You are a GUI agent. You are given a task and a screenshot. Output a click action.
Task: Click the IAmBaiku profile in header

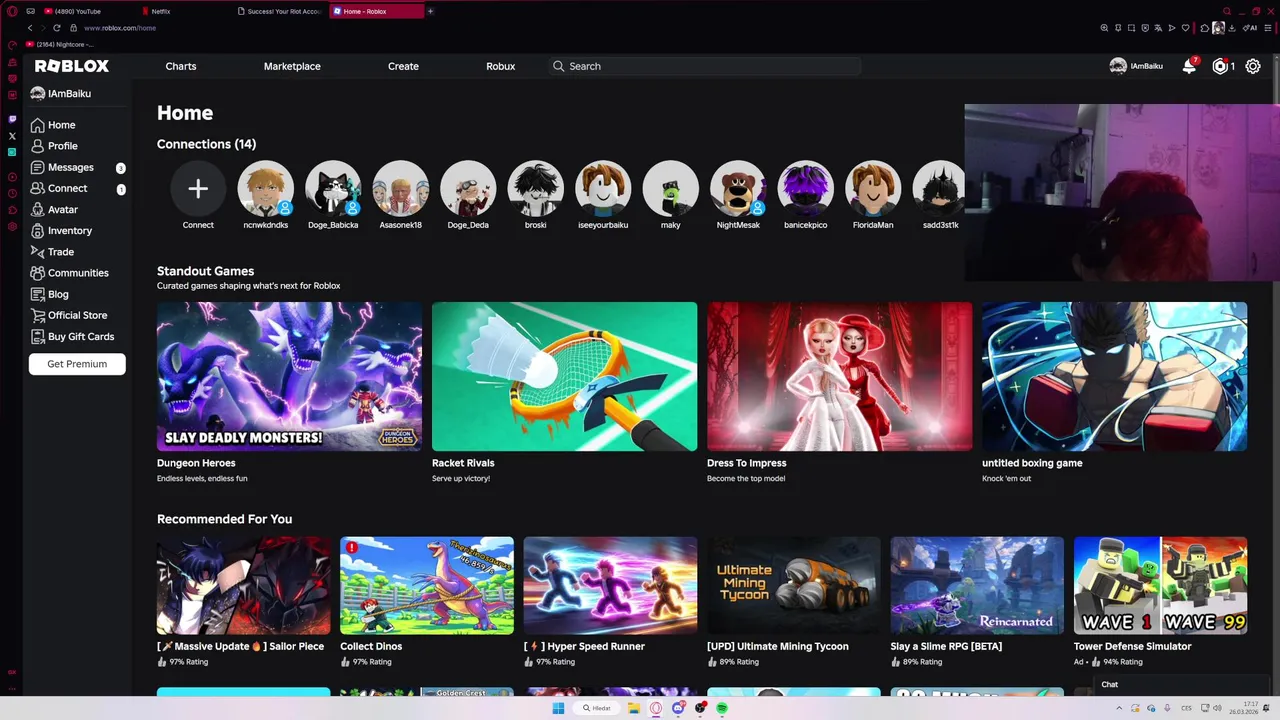click(1136, 66)
